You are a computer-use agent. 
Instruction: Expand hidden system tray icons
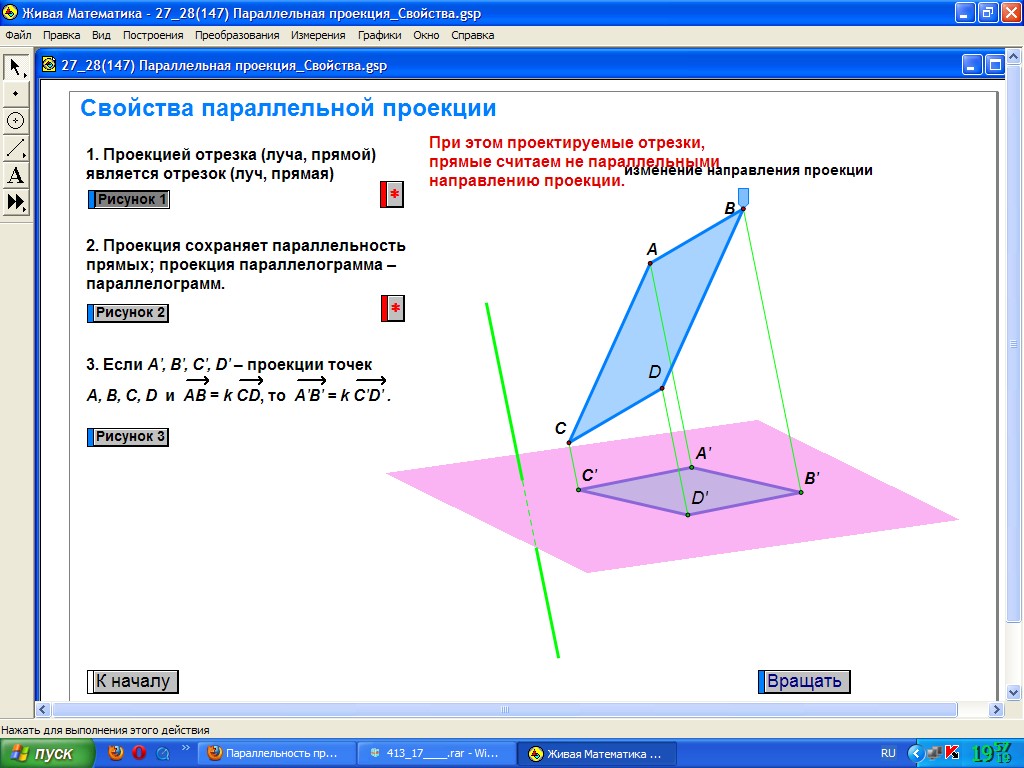pyautogui.click(x=914, y=753)
